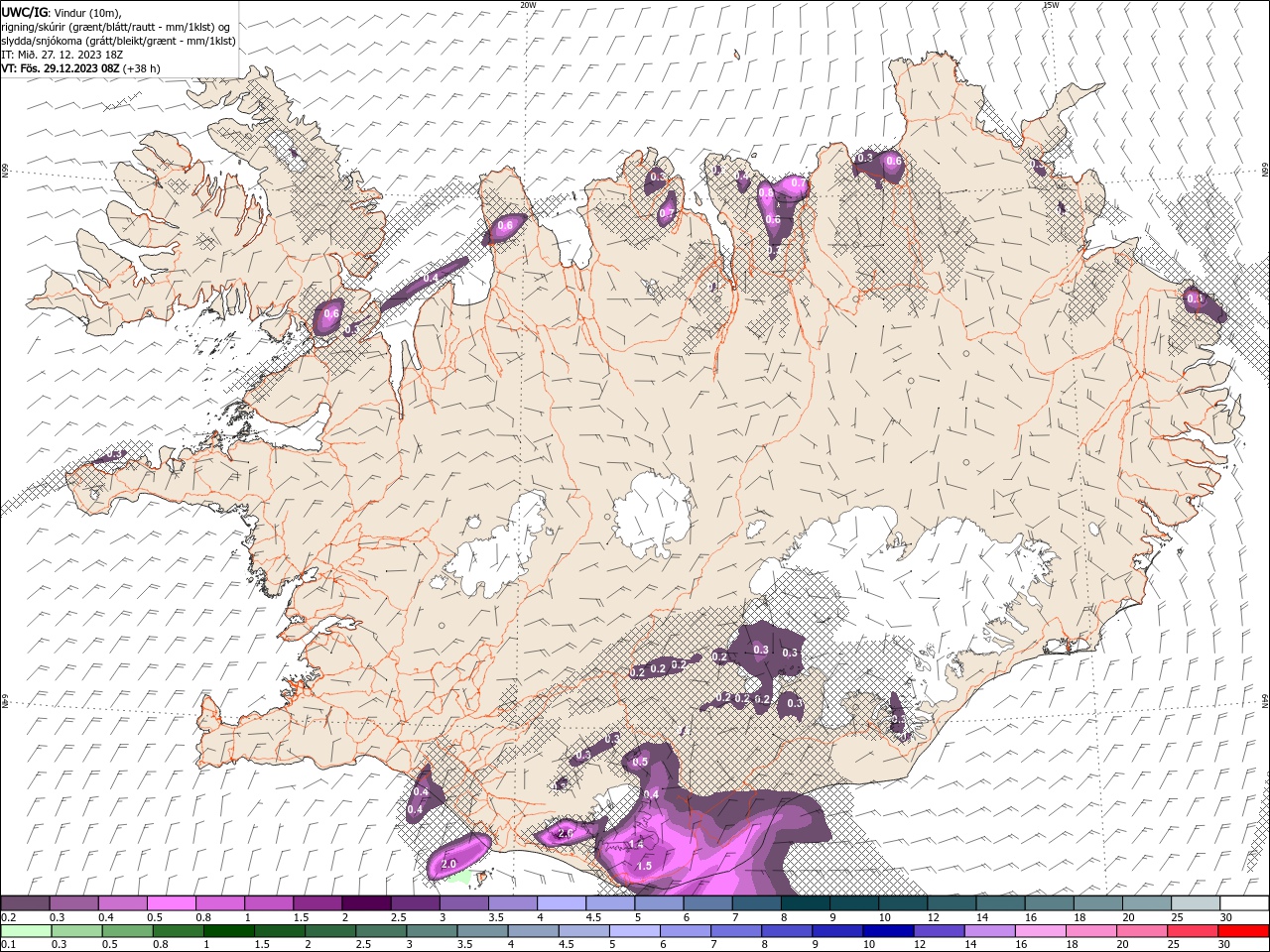Click the 'Vindur (10m),' heading text
Screen dimensions: 1270x952
click(86, 12)
